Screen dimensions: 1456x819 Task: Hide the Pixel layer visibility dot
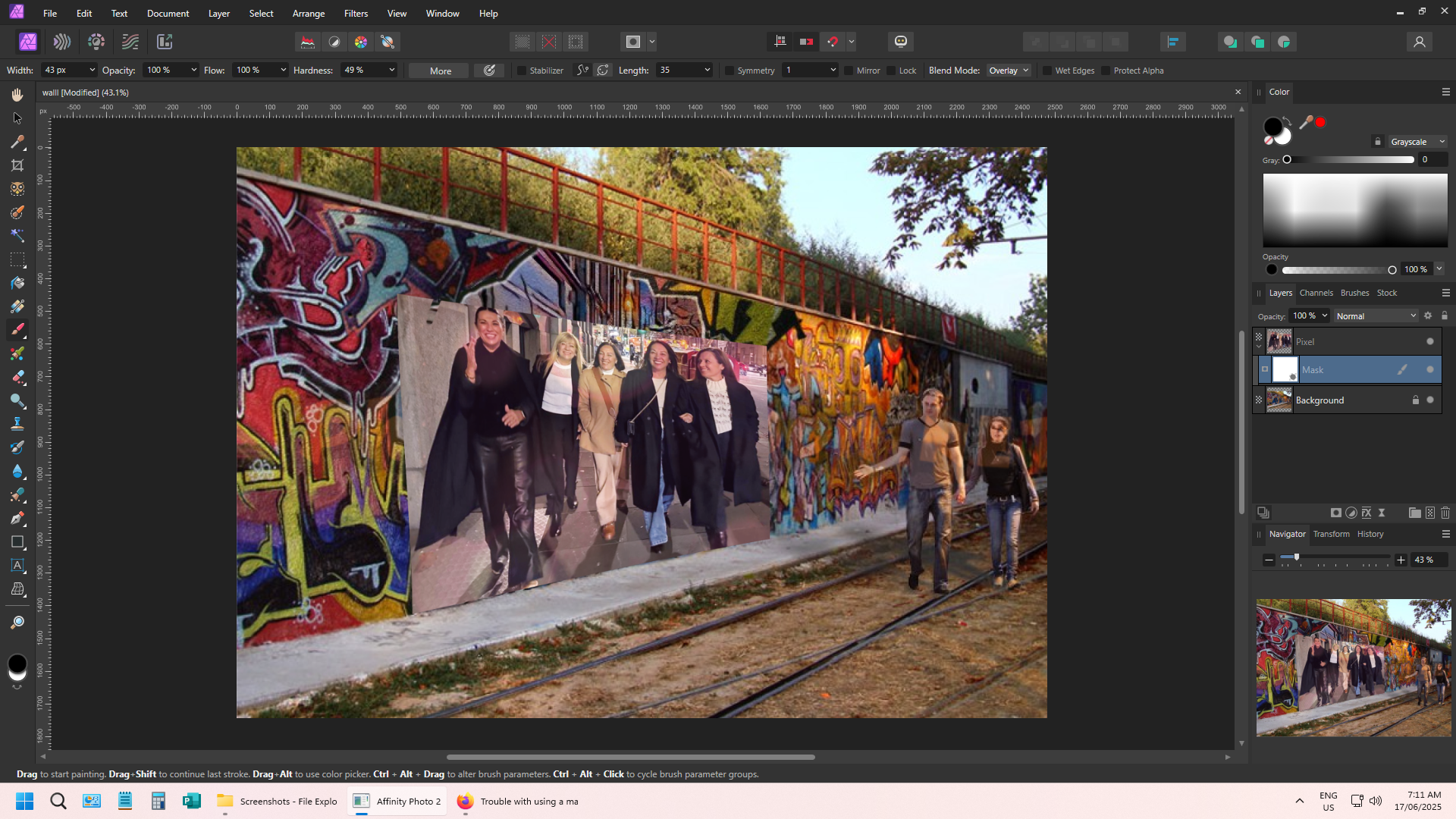pos(1430,341)
